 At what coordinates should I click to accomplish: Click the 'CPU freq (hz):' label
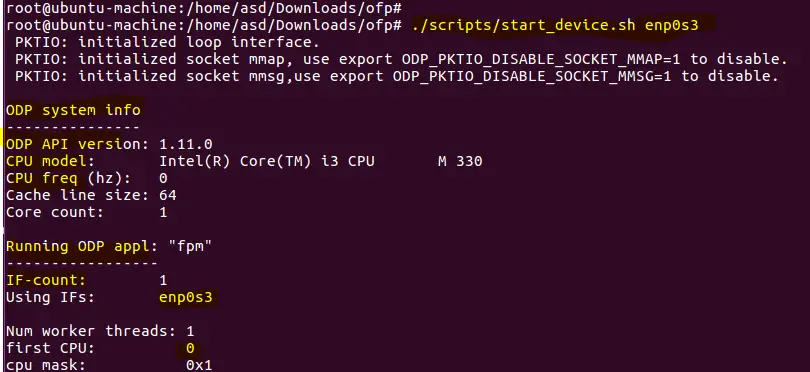point(68,178)
